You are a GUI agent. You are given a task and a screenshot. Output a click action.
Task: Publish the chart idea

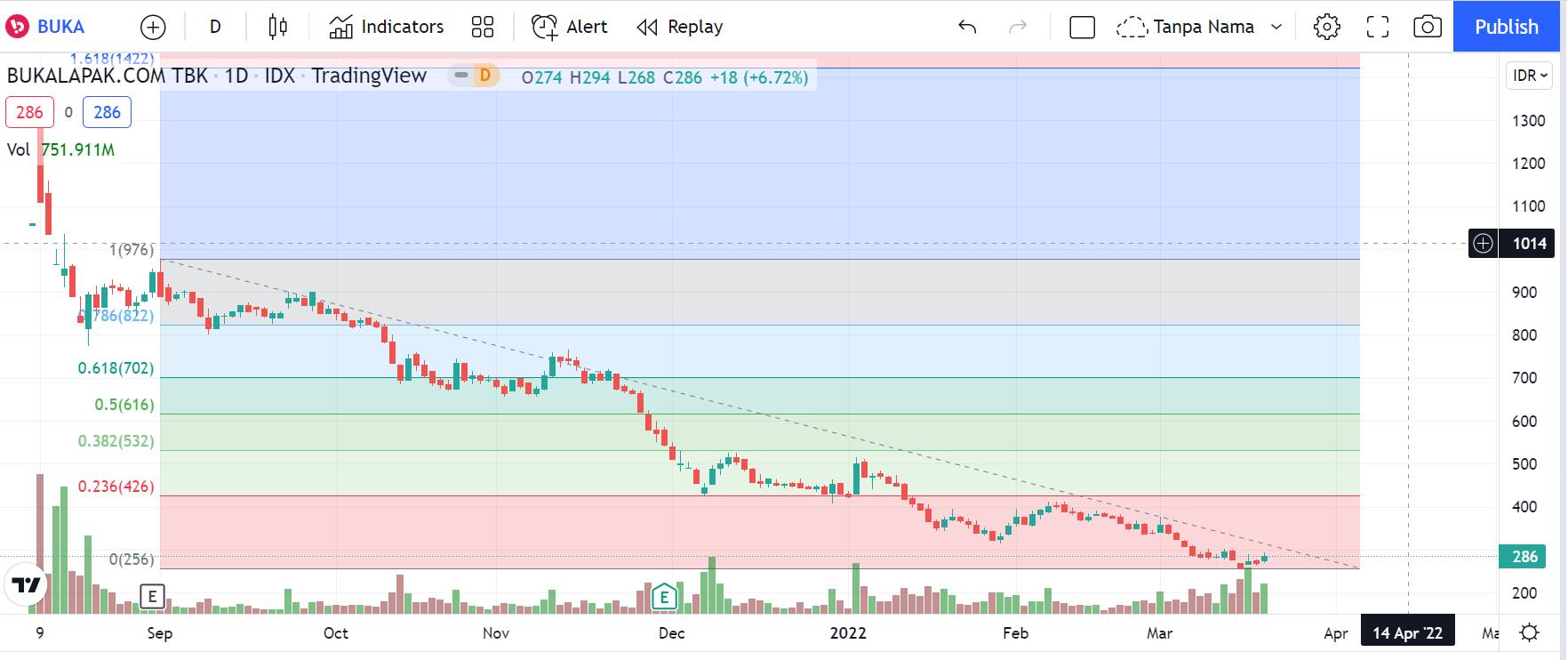1507,27
